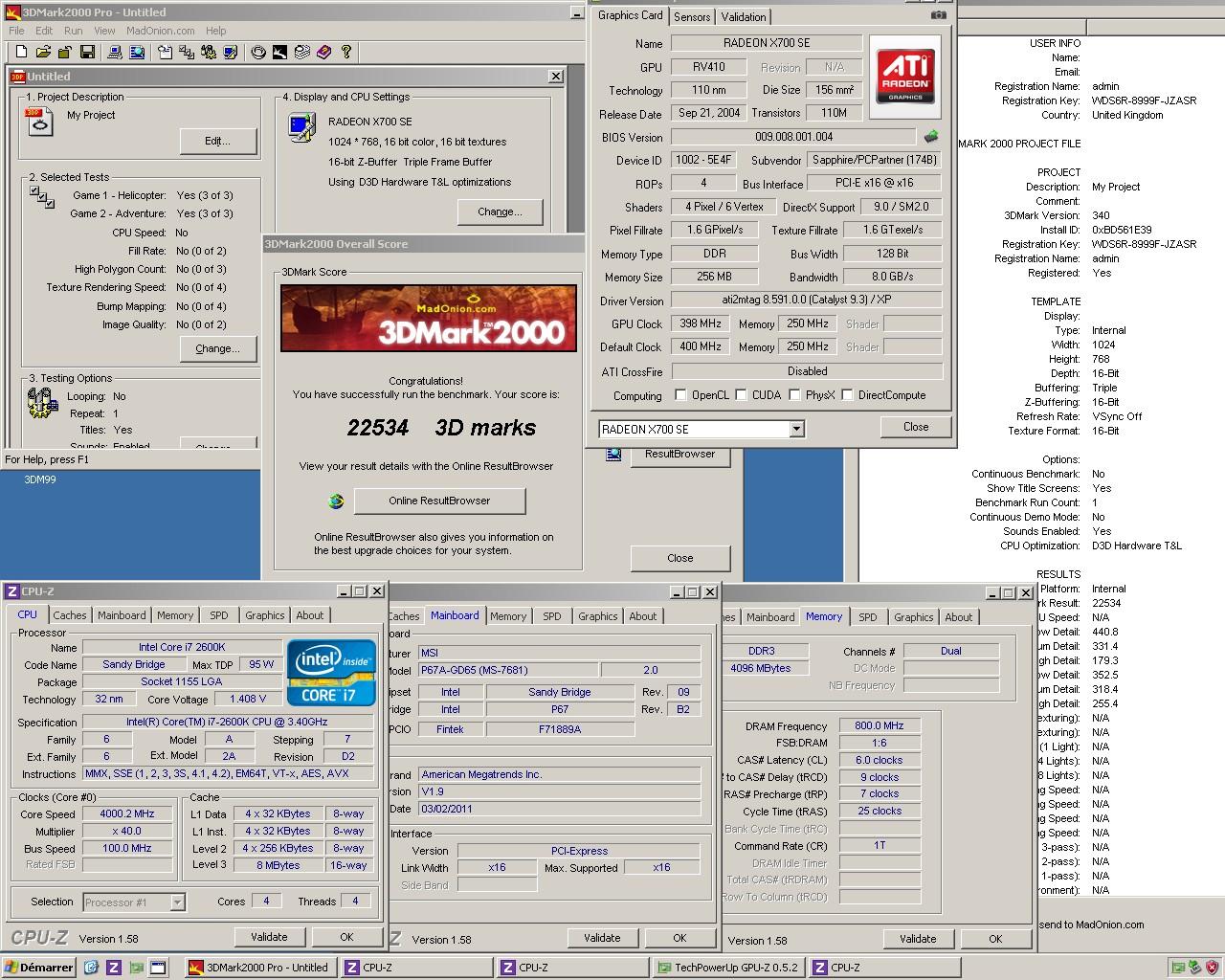The width and height of the screenshot is (1225, 980).
Task: Click the My Project document icon
Action: [x=40, y=122]
